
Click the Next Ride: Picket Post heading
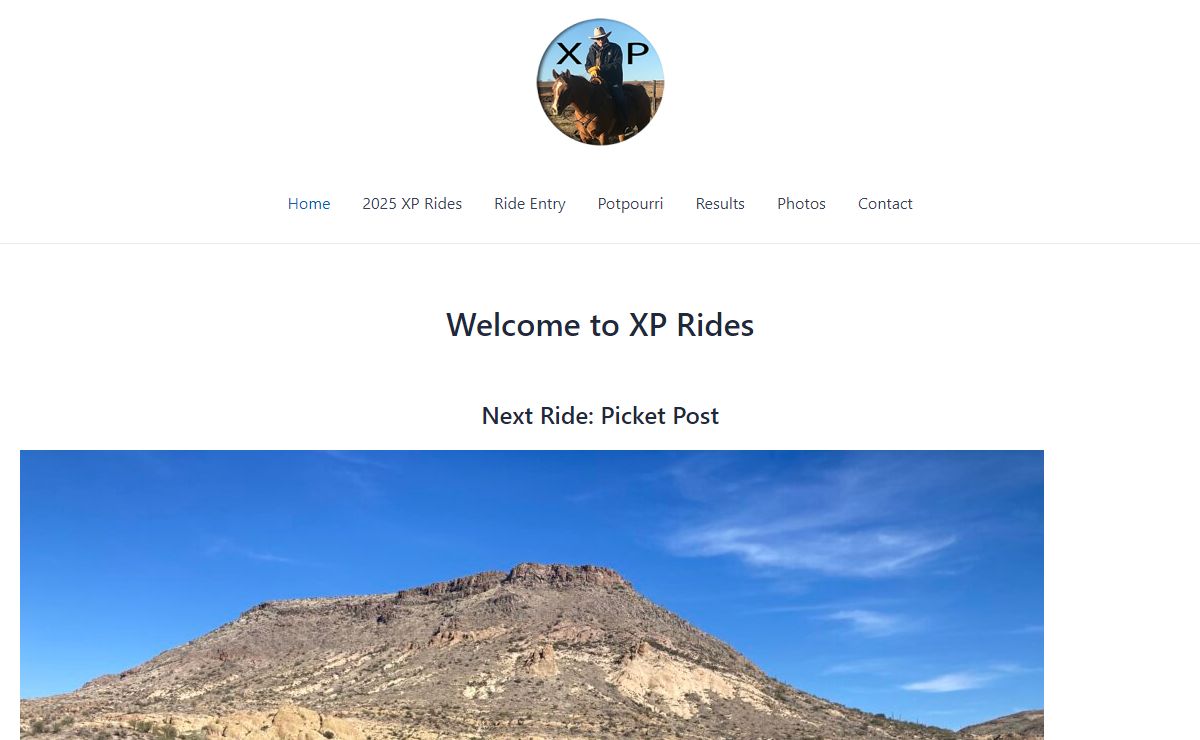click(600, 416)
